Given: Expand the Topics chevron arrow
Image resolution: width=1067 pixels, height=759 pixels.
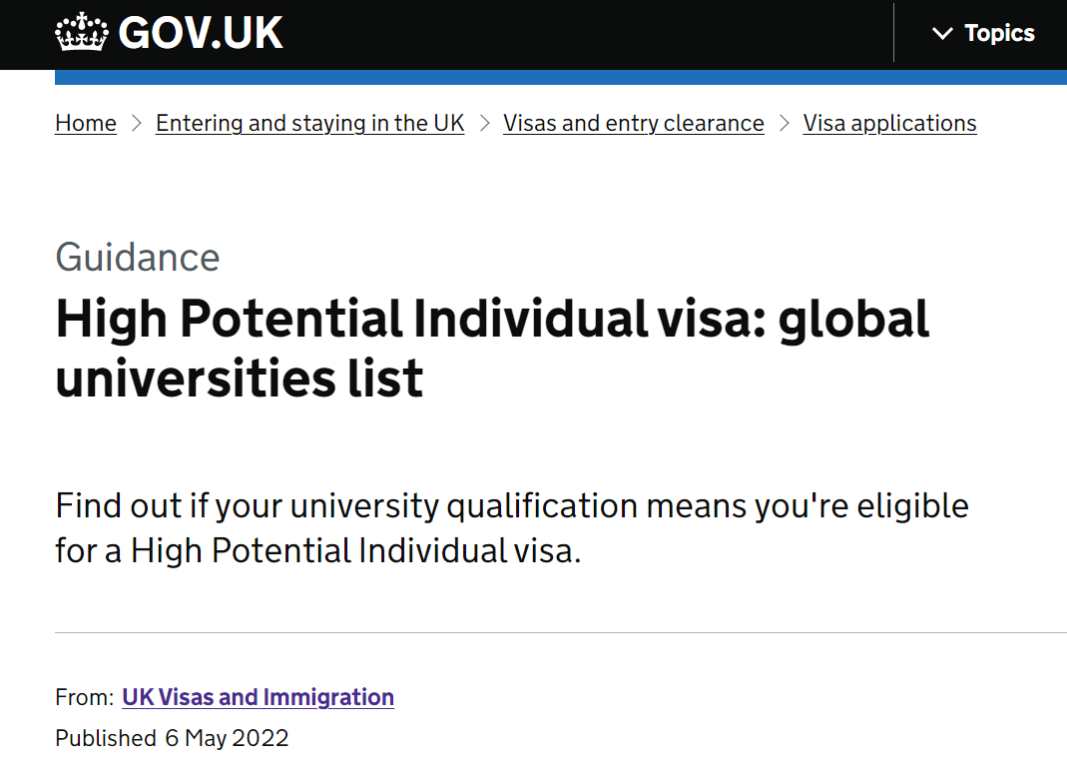Looking at the screenshot, I should tap(942, 34).
